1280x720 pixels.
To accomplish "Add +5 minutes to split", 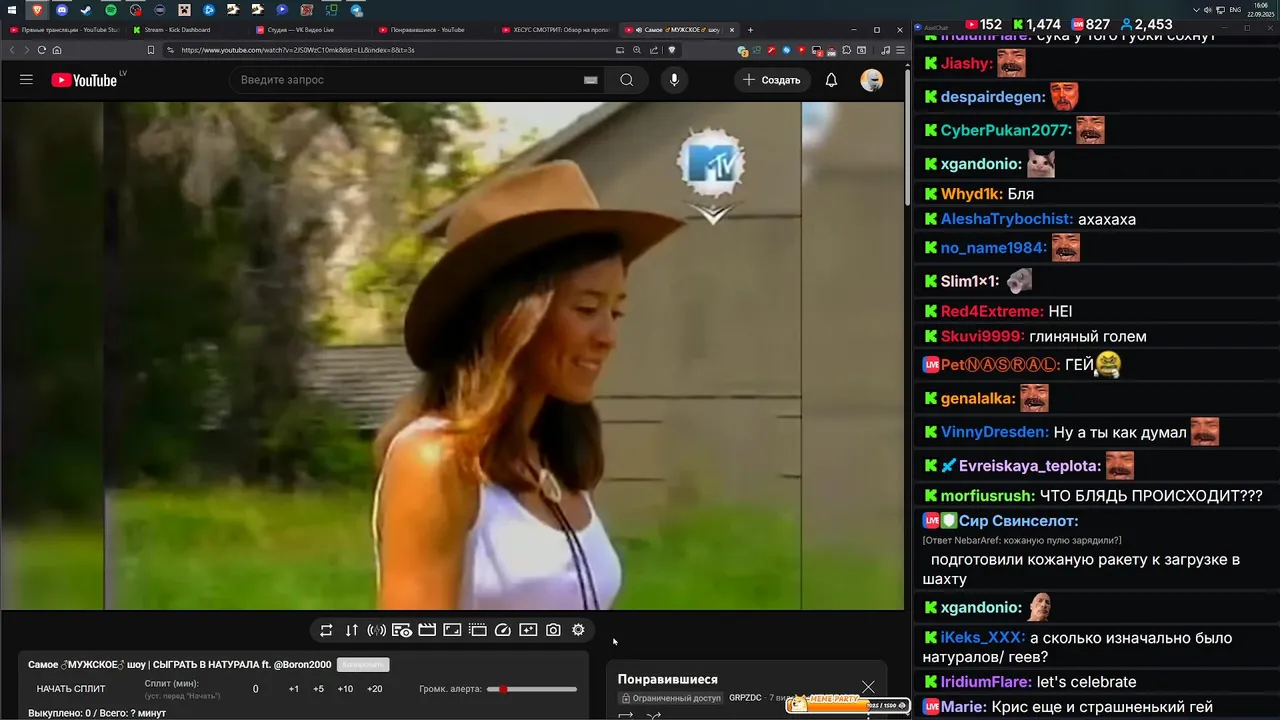I will point(318,689).
